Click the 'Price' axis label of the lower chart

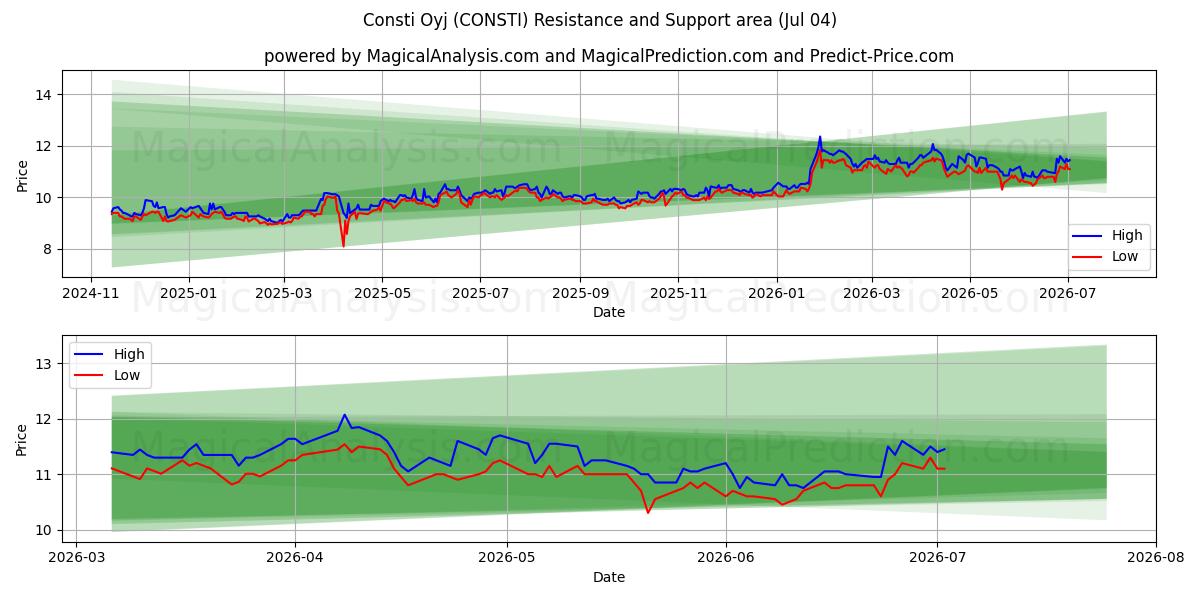point(22,439)
